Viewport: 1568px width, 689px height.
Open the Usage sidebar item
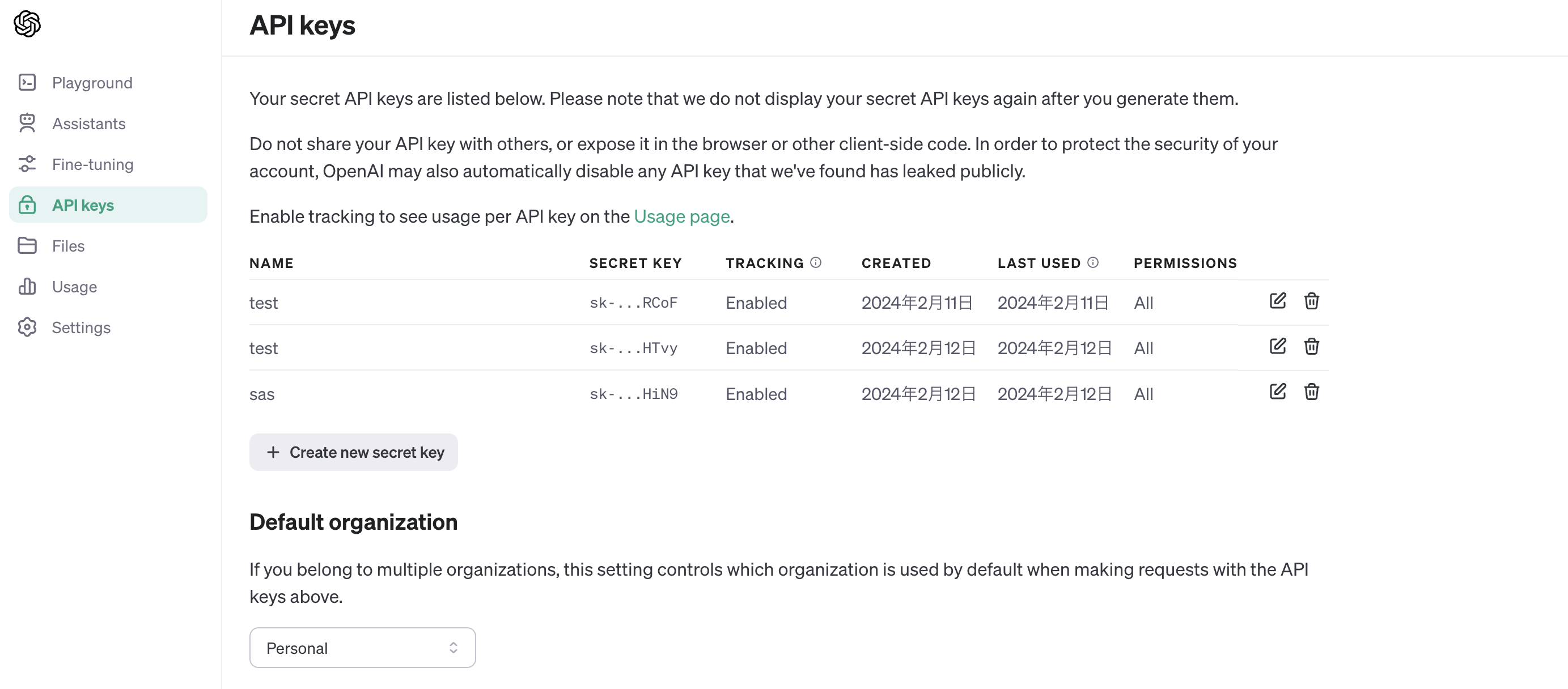tap(74, 287)
